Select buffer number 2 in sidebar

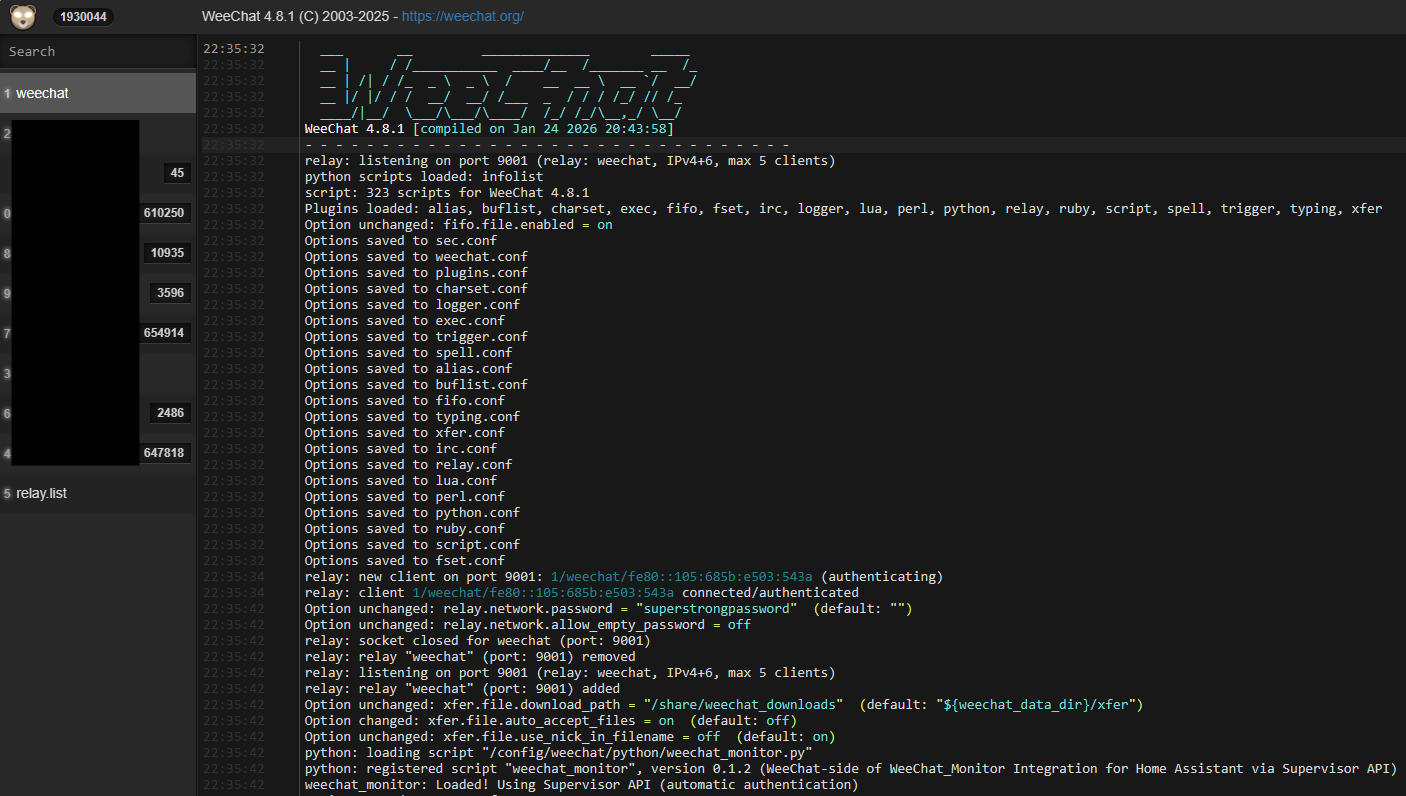tap(70, 133)
